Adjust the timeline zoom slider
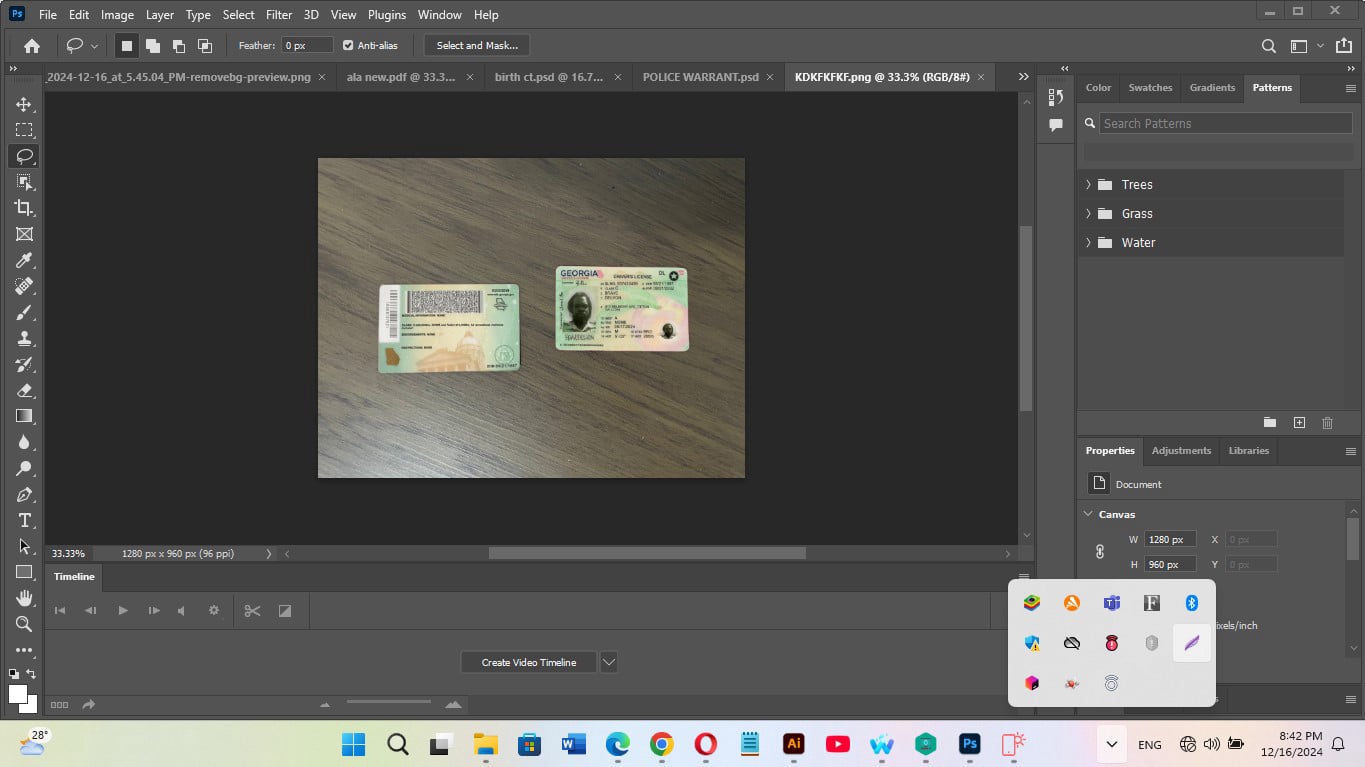The image size is (1365, 767). [x=389, y=704]
